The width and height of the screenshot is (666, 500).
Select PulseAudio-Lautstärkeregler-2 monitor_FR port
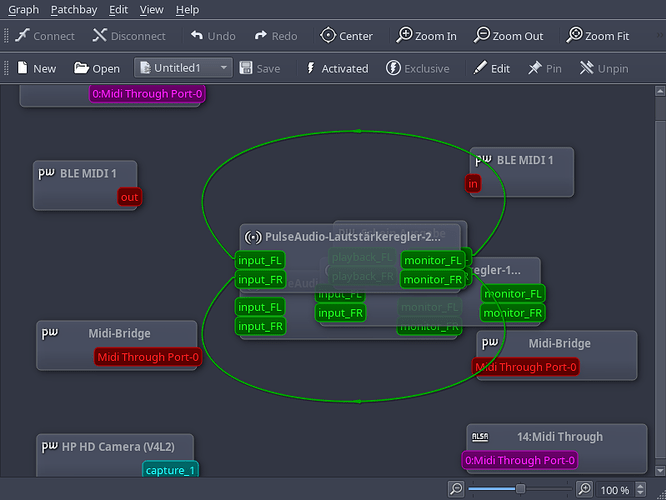433,280
